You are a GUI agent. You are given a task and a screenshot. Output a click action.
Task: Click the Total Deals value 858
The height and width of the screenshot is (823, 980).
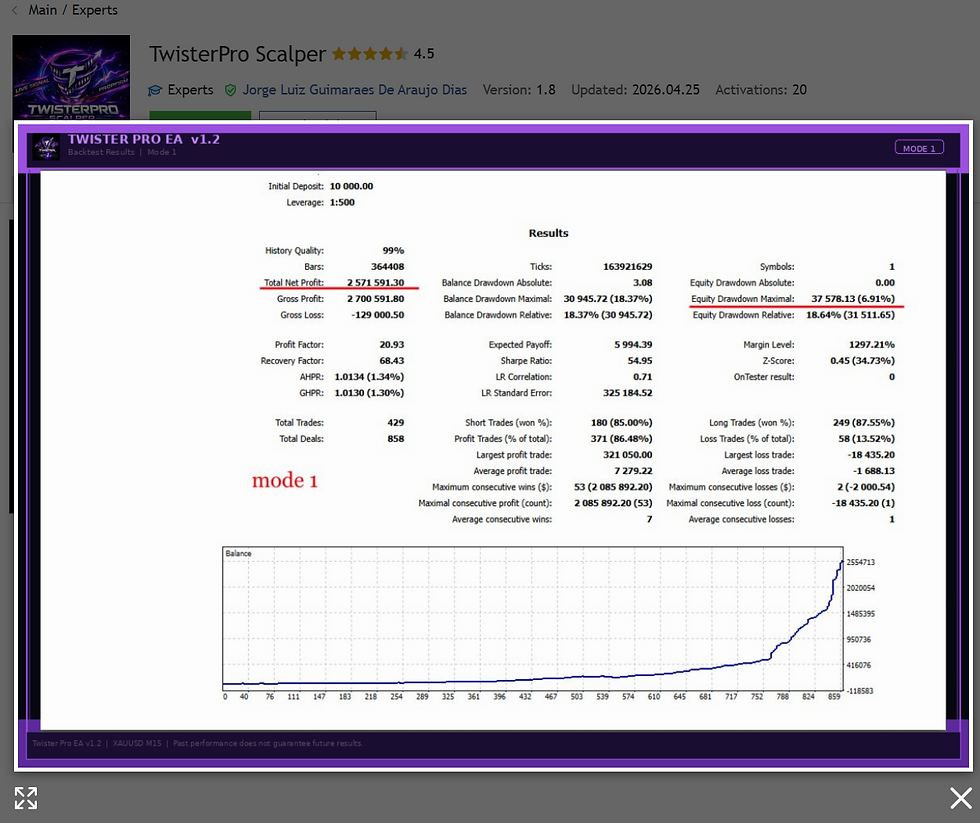pyautogui.click(x=396, y=439)
